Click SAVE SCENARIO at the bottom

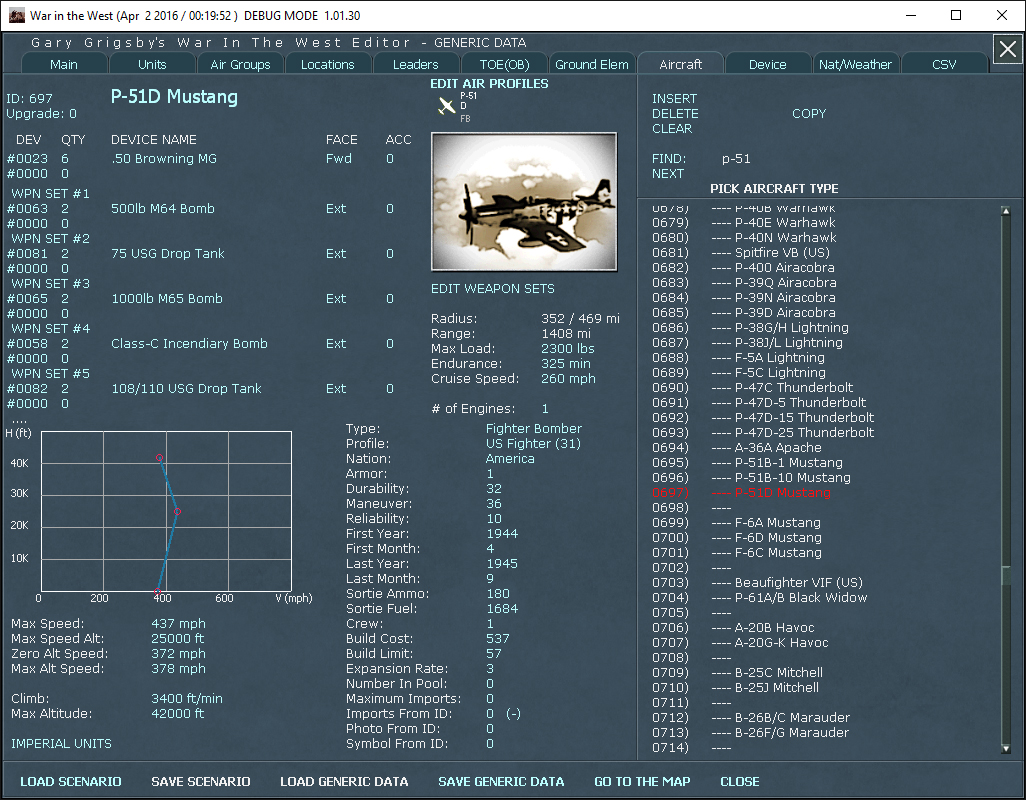coord(200,781)
